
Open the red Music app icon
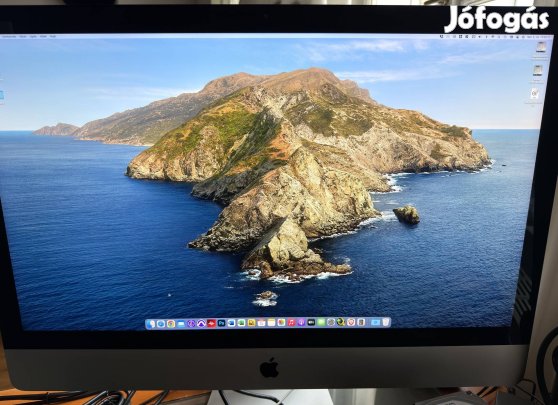[291, 323]
